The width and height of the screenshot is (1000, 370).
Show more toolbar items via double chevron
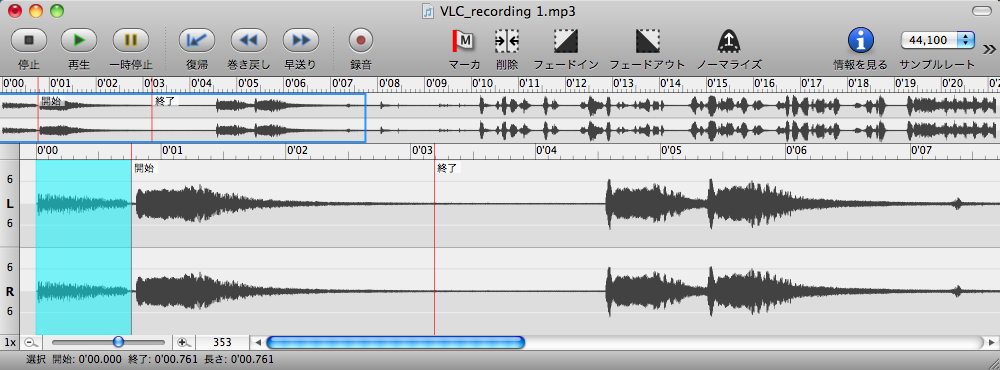tap(989, 48)
